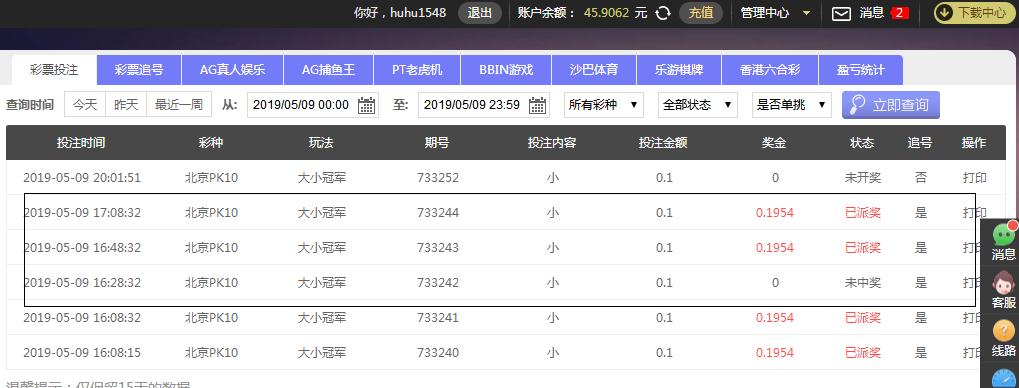Open the green 消息 chat sidebar icon

pyautogui.click(x=1004, y=235)
